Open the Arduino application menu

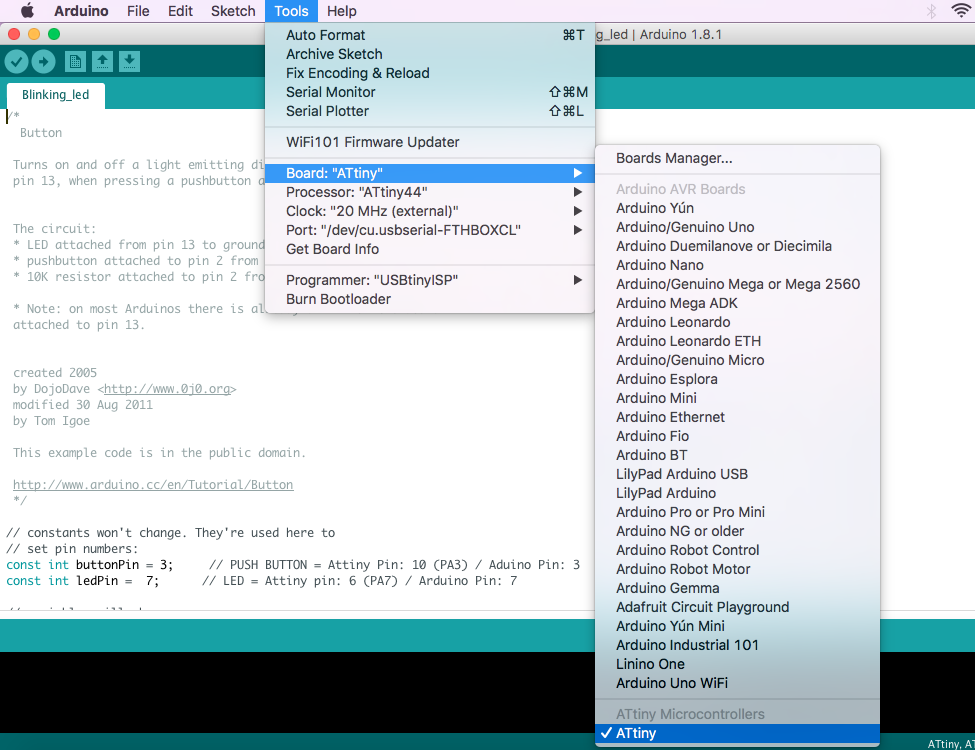tap(81, 11)
